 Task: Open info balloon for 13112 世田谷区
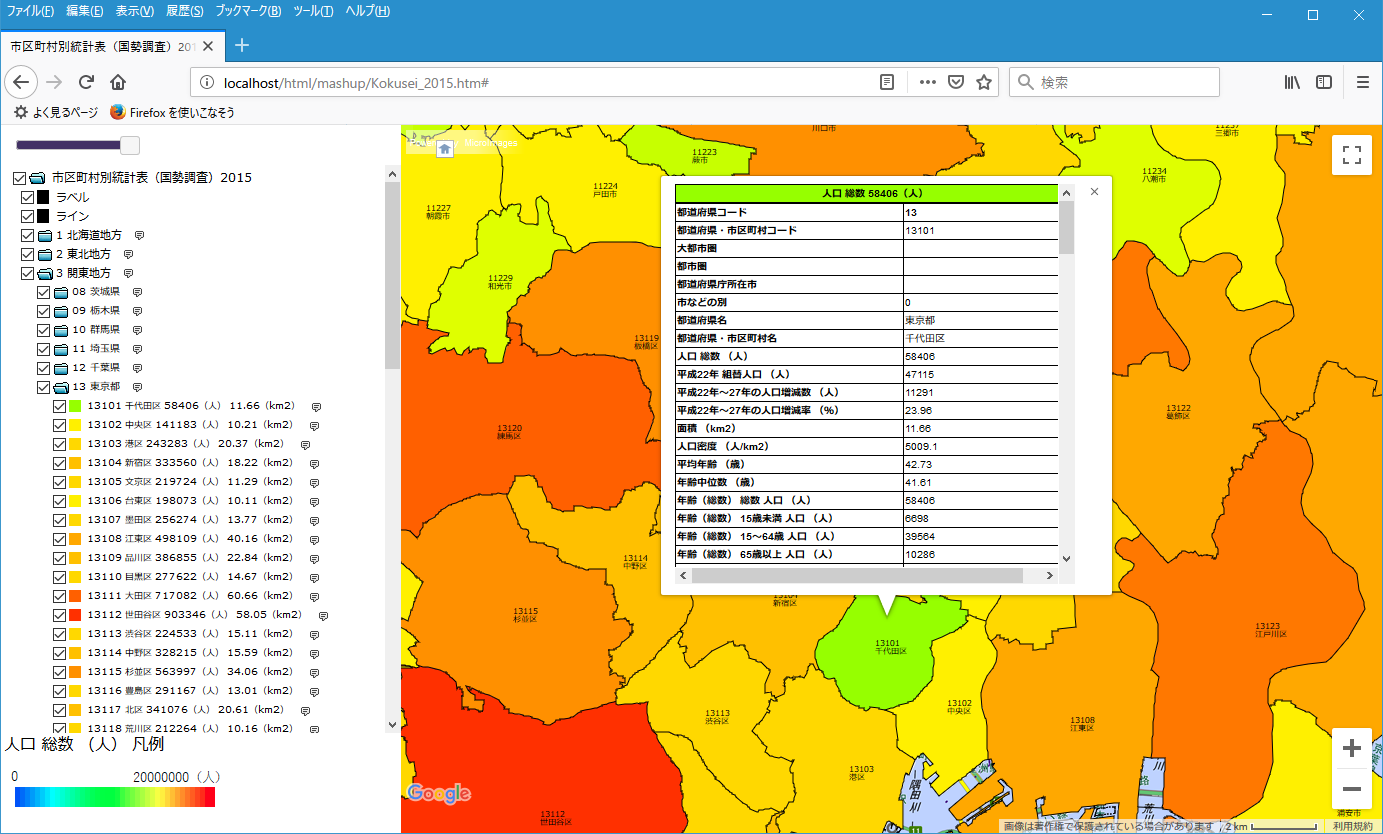(324, 615)
